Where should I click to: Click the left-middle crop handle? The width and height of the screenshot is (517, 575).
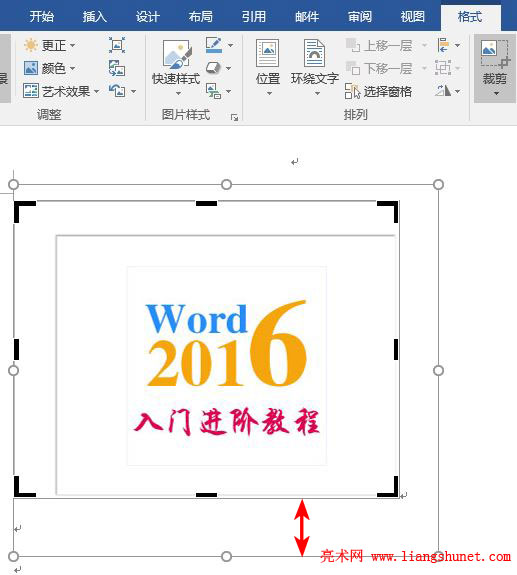pos(16,349)
